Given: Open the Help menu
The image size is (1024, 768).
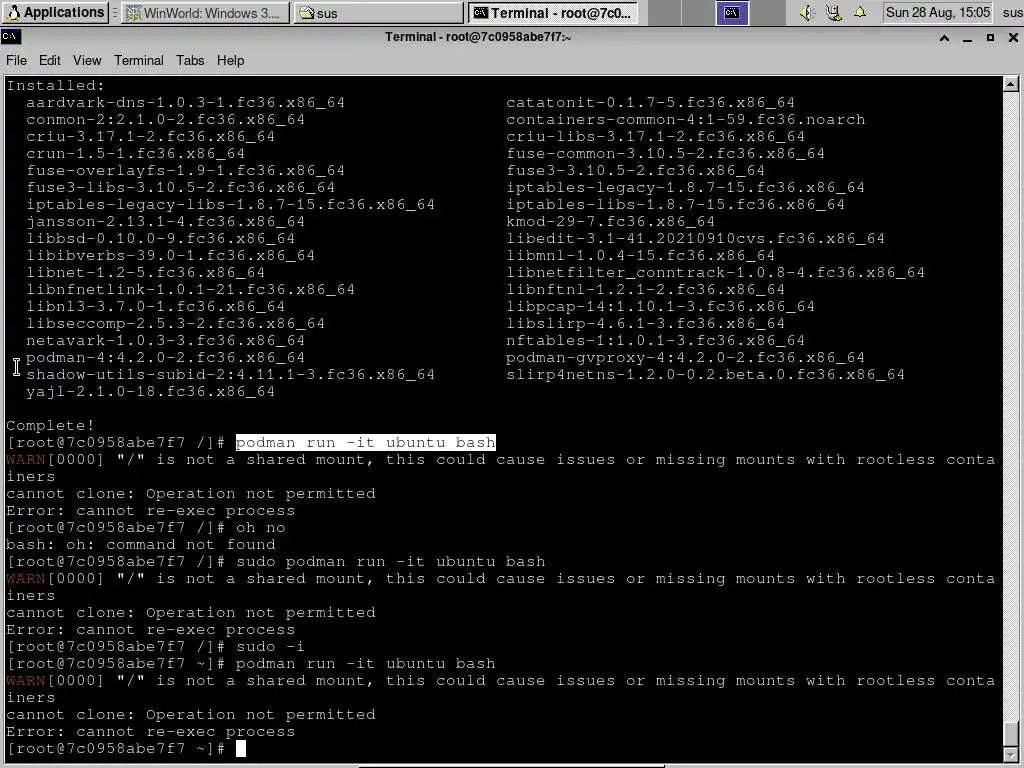Looking at the screenshot, I should click(231, 60).
